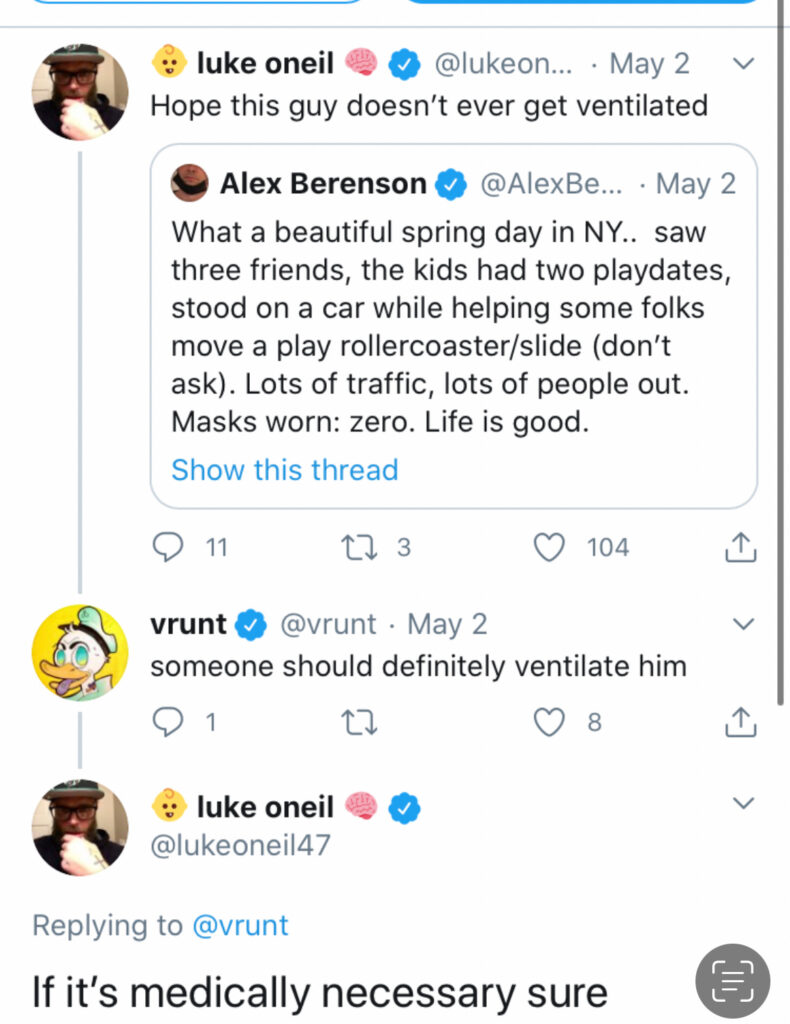Click the Show this thread link
This screenshot has width=790, height=1024.
(x=284, y=470)
